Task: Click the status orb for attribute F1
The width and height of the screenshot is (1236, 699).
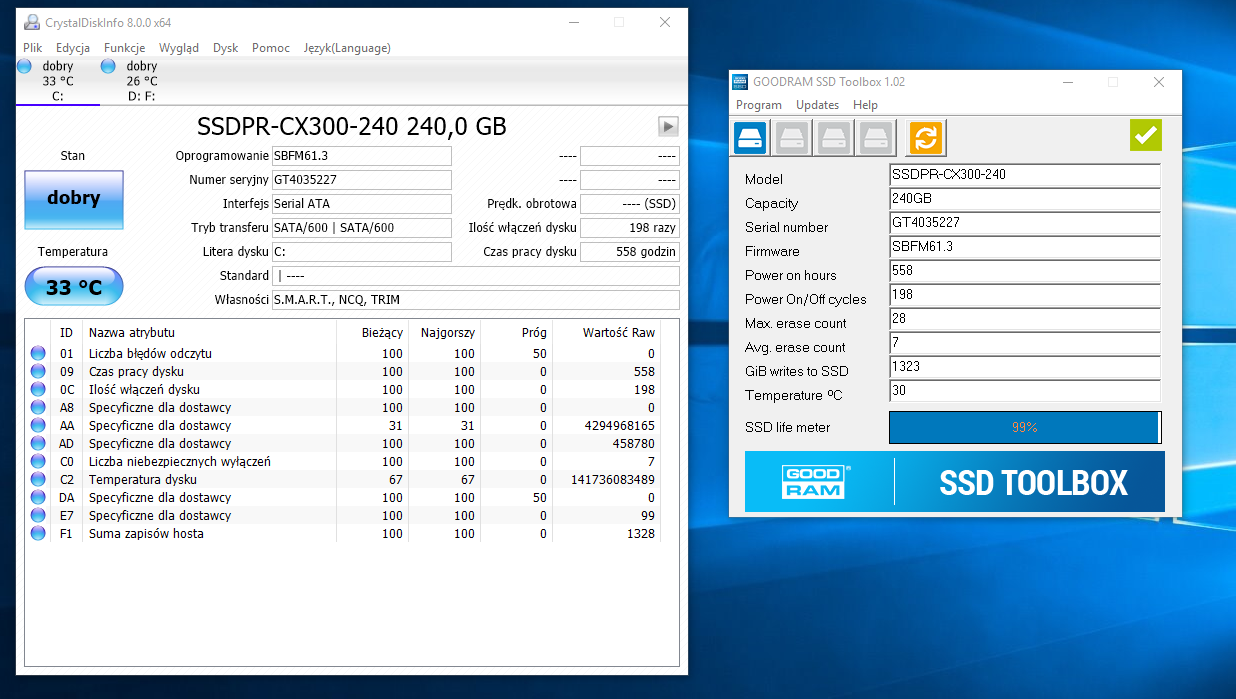Action: (38, 533)
